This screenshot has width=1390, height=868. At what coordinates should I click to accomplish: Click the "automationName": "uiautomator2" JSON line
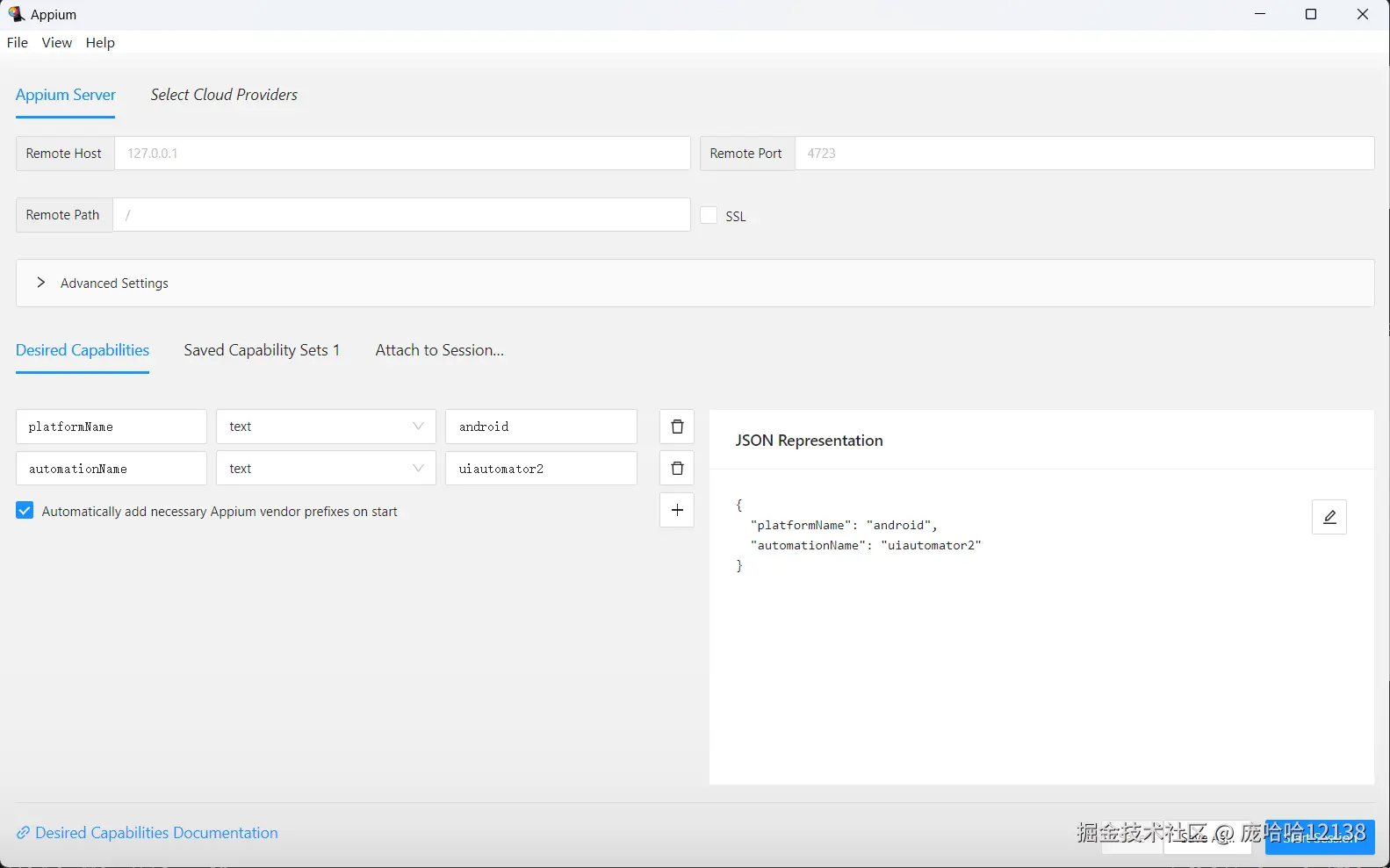pos(866,545)
